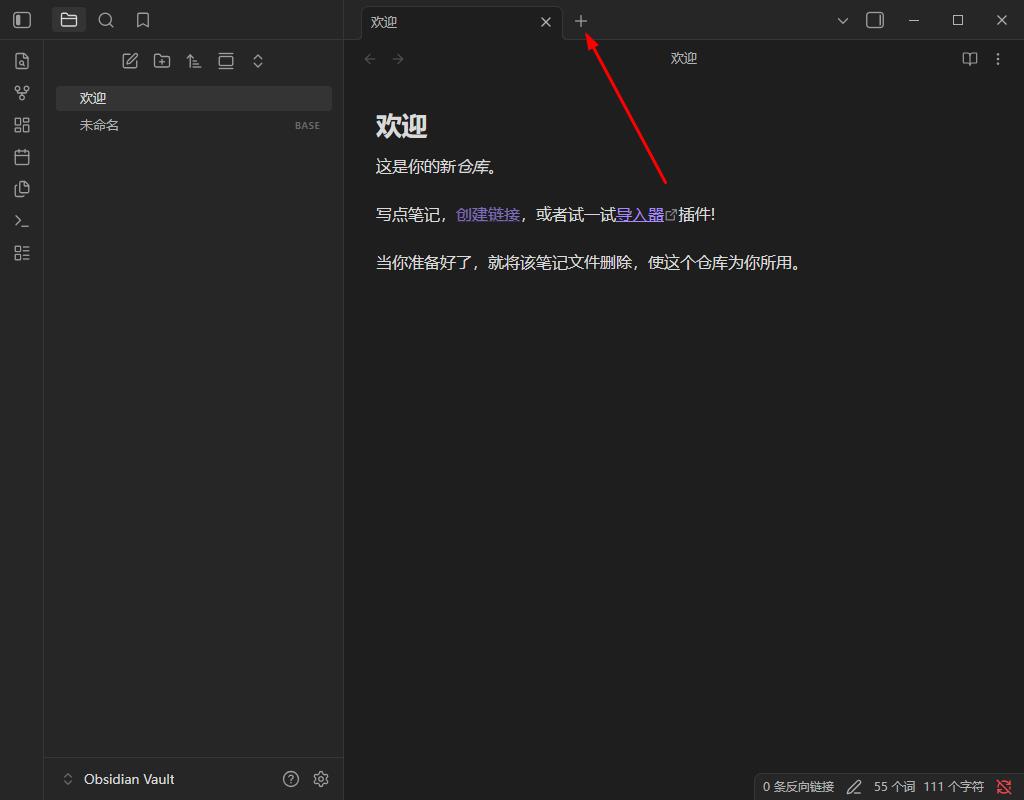Create a new note with the pencil icon
1024x800 pixels.
[130, 60]
